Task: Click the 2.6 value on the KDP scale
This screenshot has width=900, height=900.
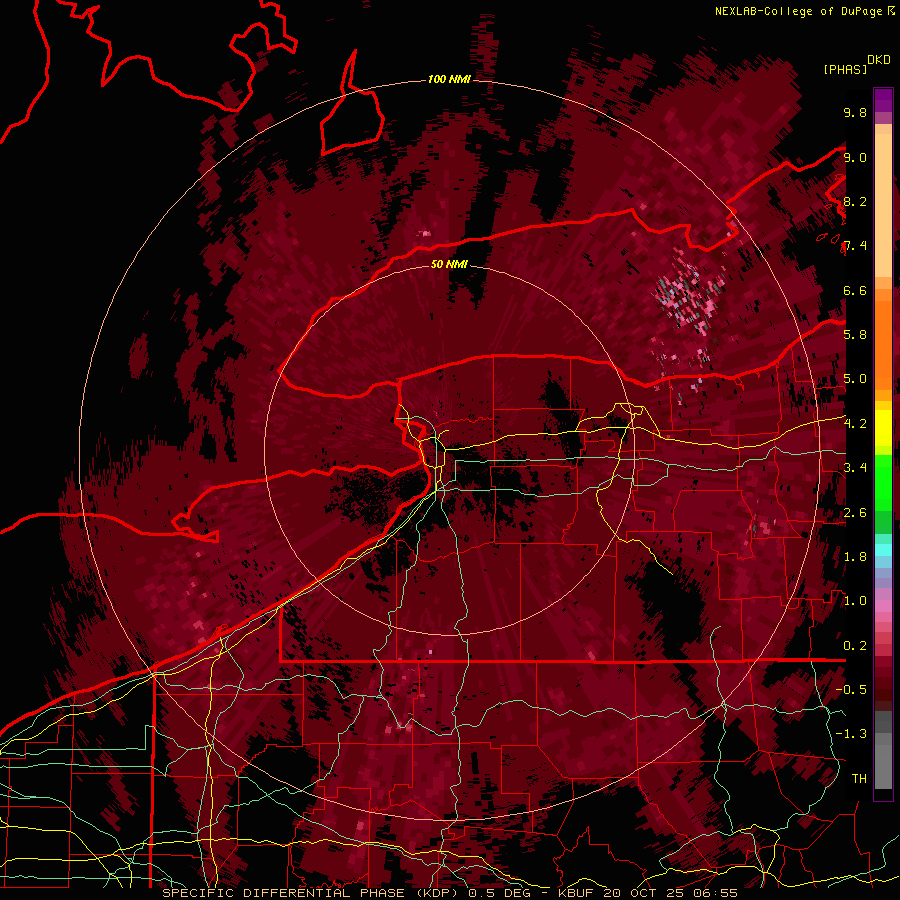Action: (x=855, y=512)
